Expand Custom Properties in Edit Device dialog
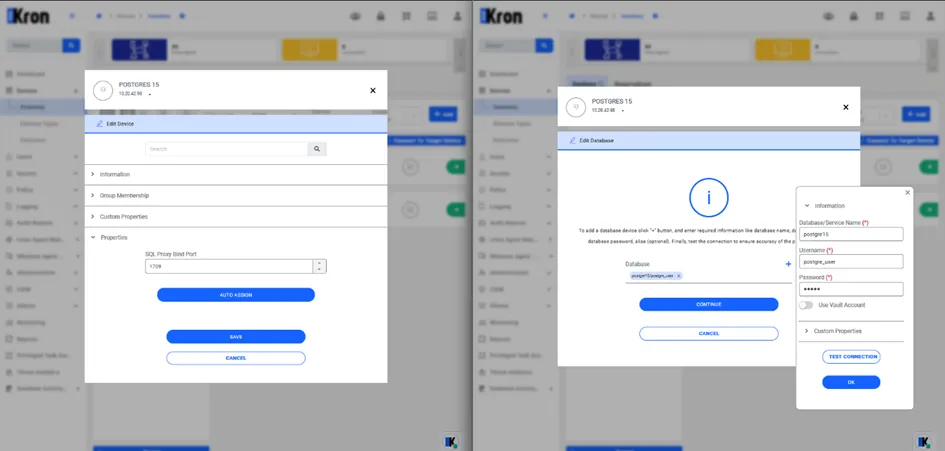 pos(236,216)
